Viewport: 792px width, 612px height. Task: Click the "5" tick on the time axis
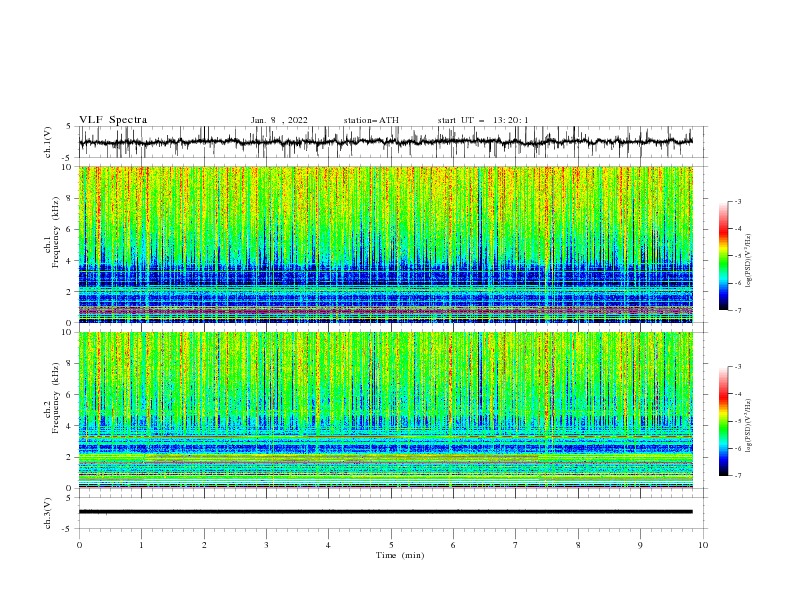[391, 545]
